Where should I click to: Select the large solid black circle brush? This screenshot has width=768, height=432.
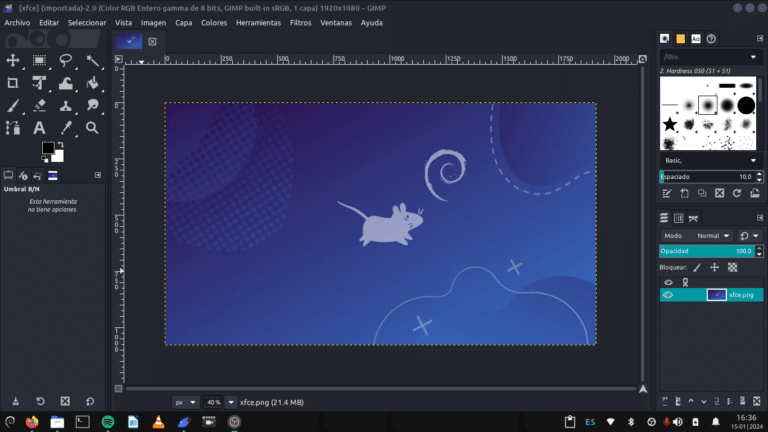(746, 105)
